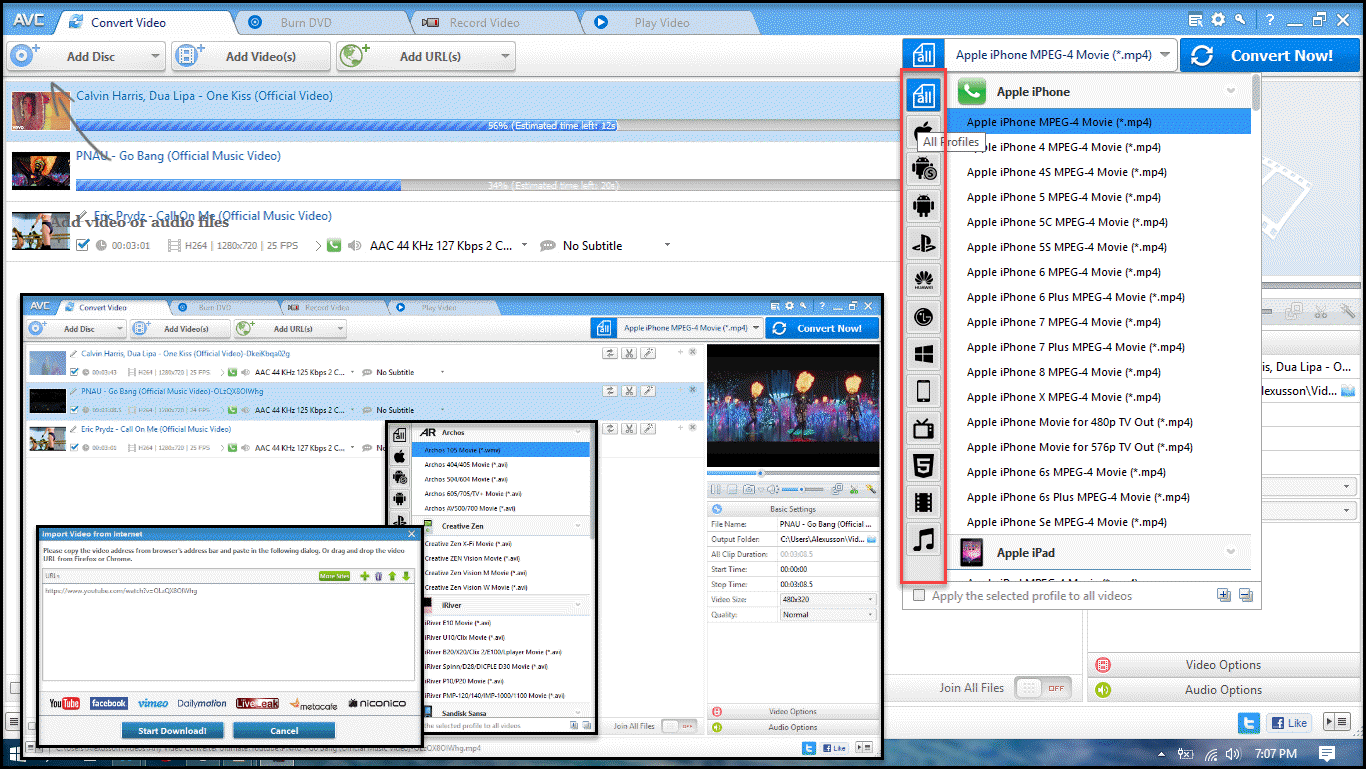The image size is (1366, 769).
Task: Open the Add Disc dropdown arrow in main window
Action: [155, 56]
